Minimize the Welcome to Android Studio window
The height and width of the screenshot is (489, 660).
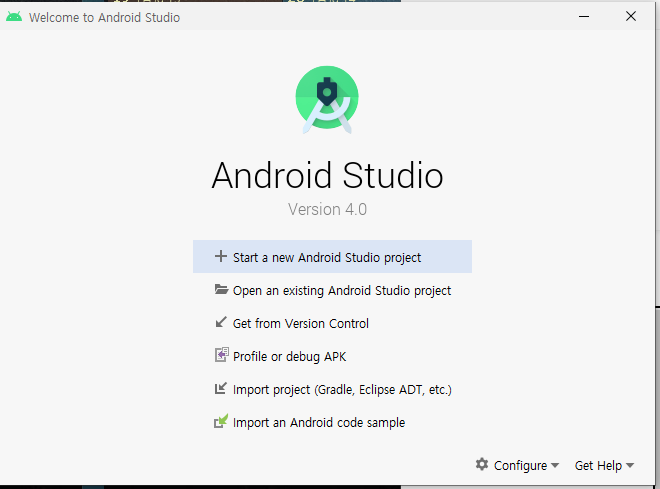click(584, 16)
